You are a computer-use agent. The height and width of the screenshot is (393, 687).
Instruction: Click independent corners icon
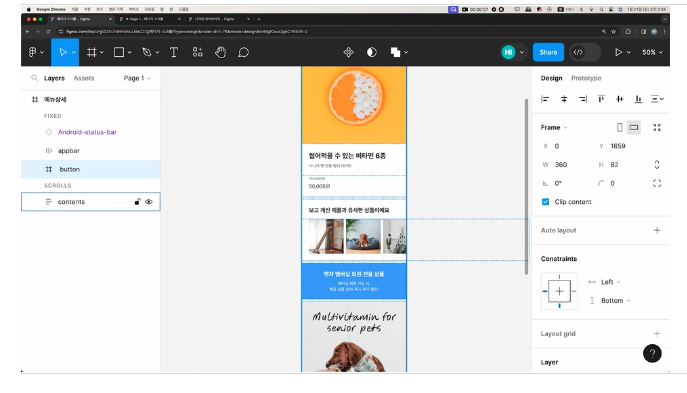(657, 183)
